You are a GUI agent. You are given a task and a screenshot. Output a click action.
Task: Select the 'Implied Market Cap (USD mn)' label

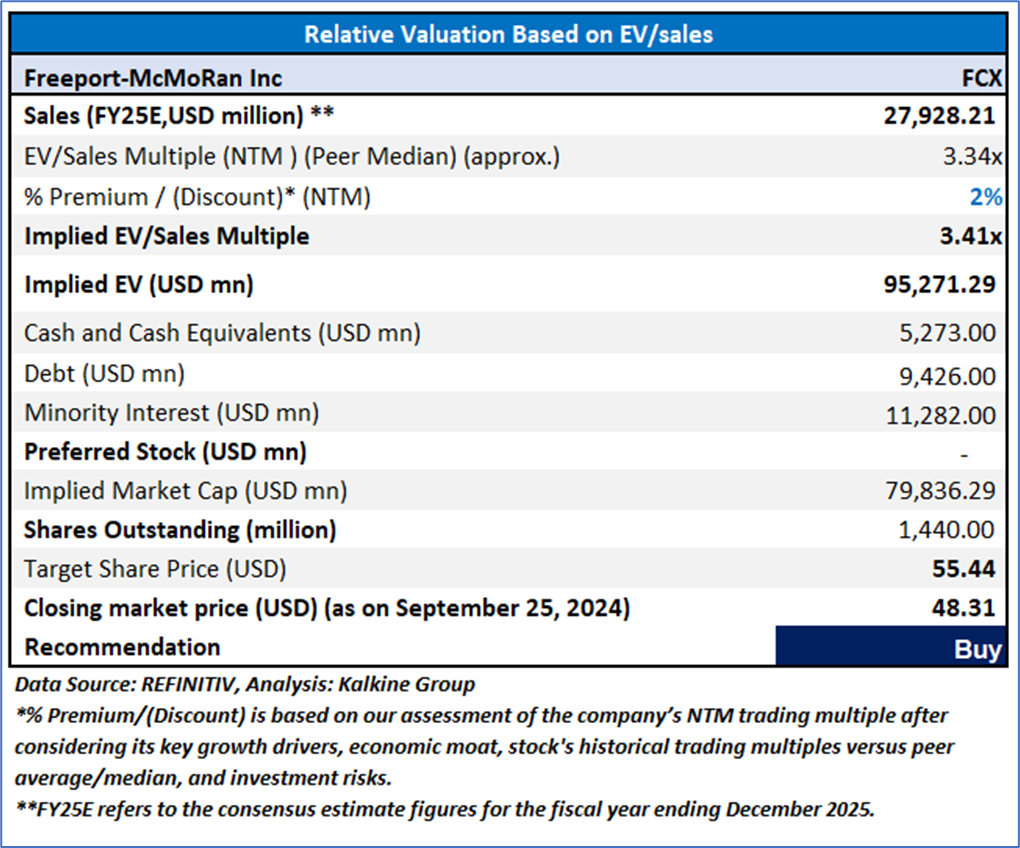(185, 491)
